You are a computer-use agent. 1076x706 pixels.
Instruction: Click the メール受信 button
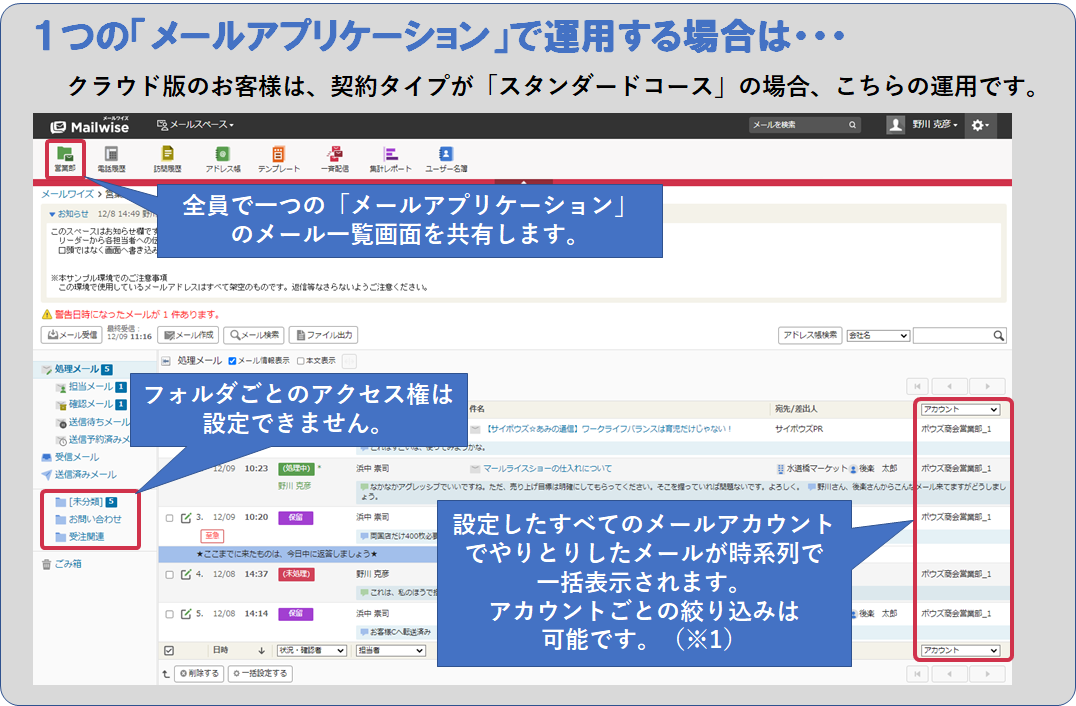click(x=71, y=336)
